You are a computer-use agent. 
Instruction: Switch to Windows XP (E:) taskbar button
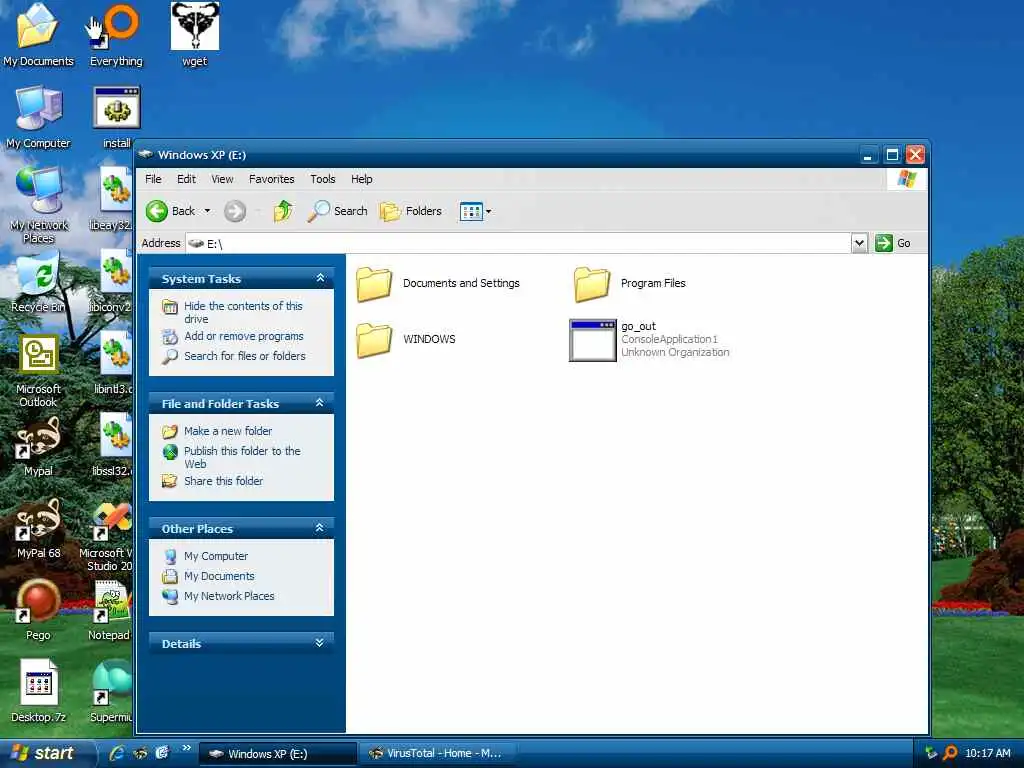click(x=278, y=754)
